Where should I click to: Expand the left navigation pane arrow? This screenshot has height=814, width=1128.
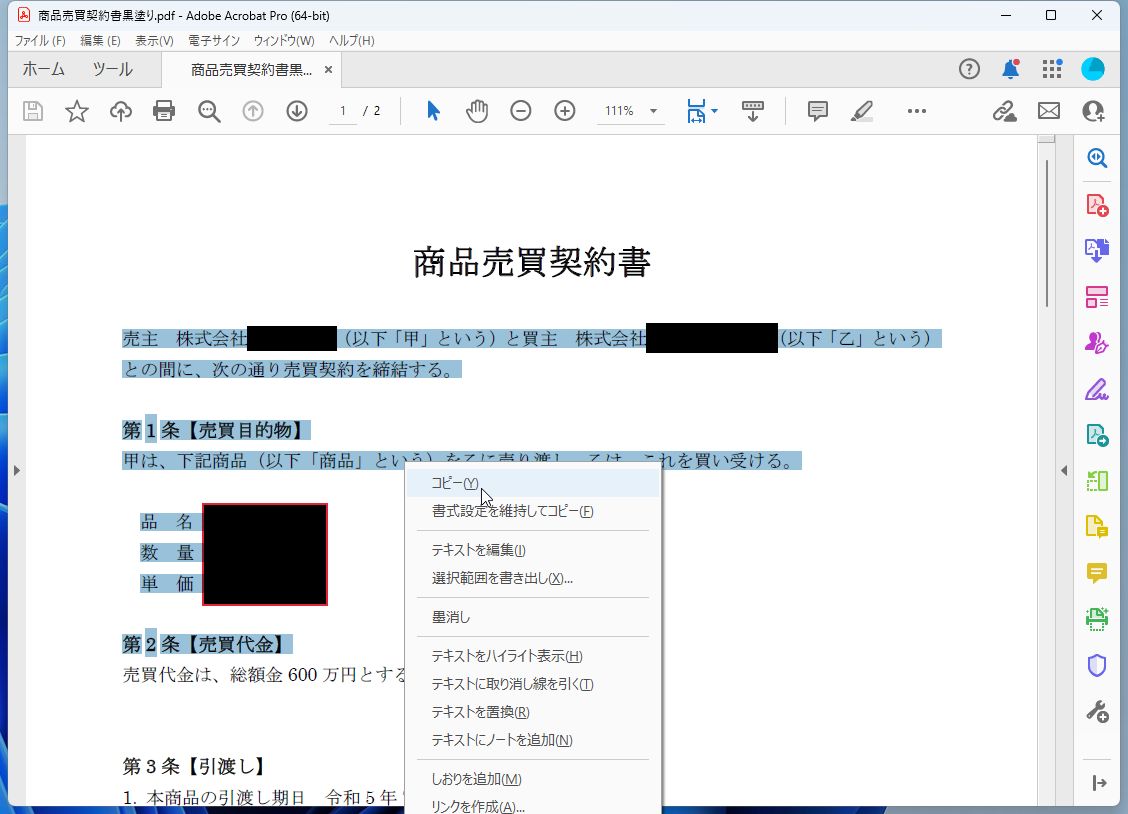tap(18, 470)
